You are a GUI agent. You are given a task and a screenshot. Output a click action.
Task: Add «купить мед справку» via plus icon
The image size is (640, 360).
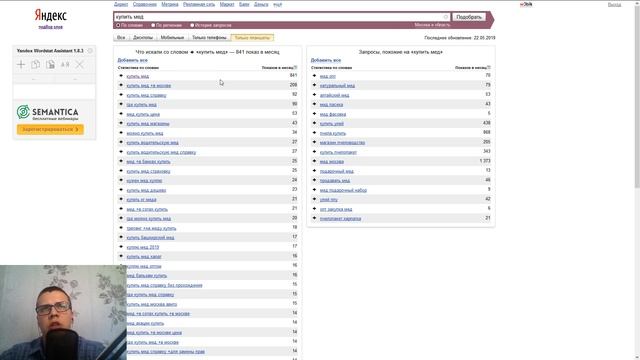[x=121, y=95]
